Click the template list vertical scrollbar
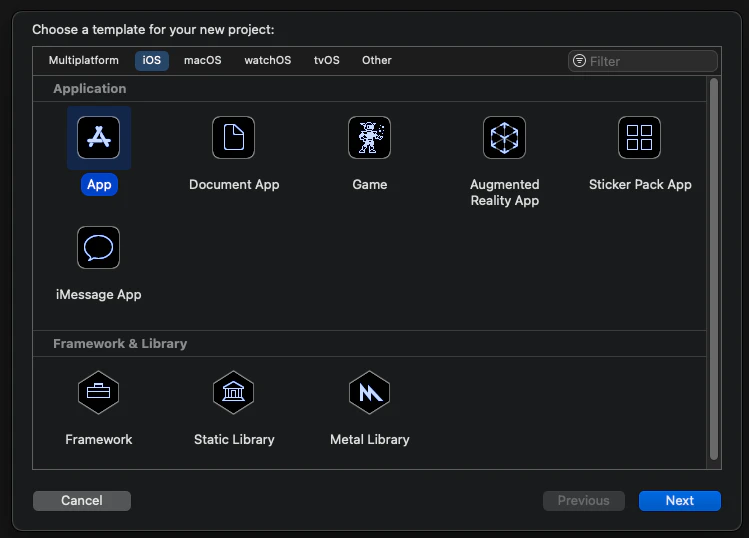 [x=714, y=269]
